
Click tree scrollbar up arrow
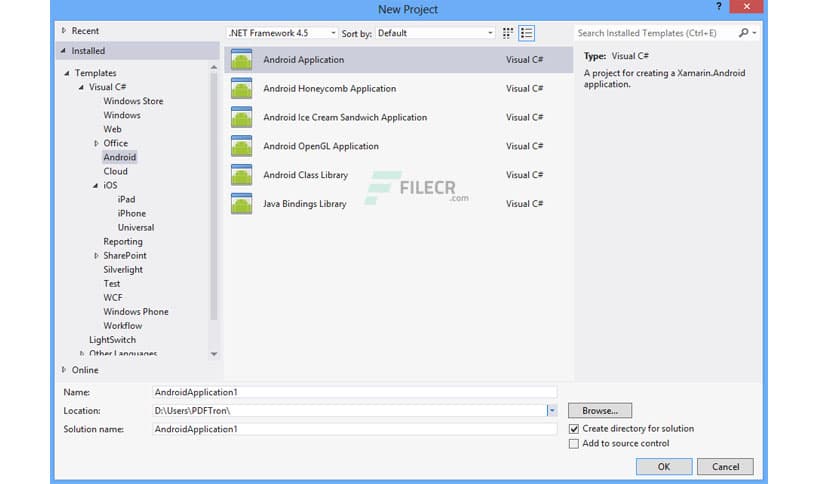point(214,67)
